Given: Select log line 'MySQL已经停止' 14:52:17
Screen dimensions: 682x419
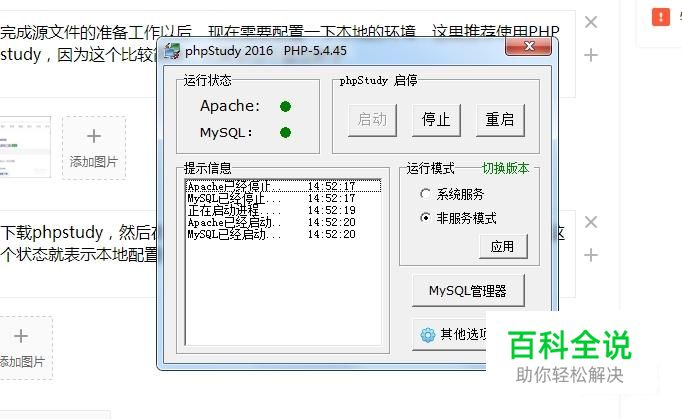Looking at the screenshot, I should click(283, 198).
